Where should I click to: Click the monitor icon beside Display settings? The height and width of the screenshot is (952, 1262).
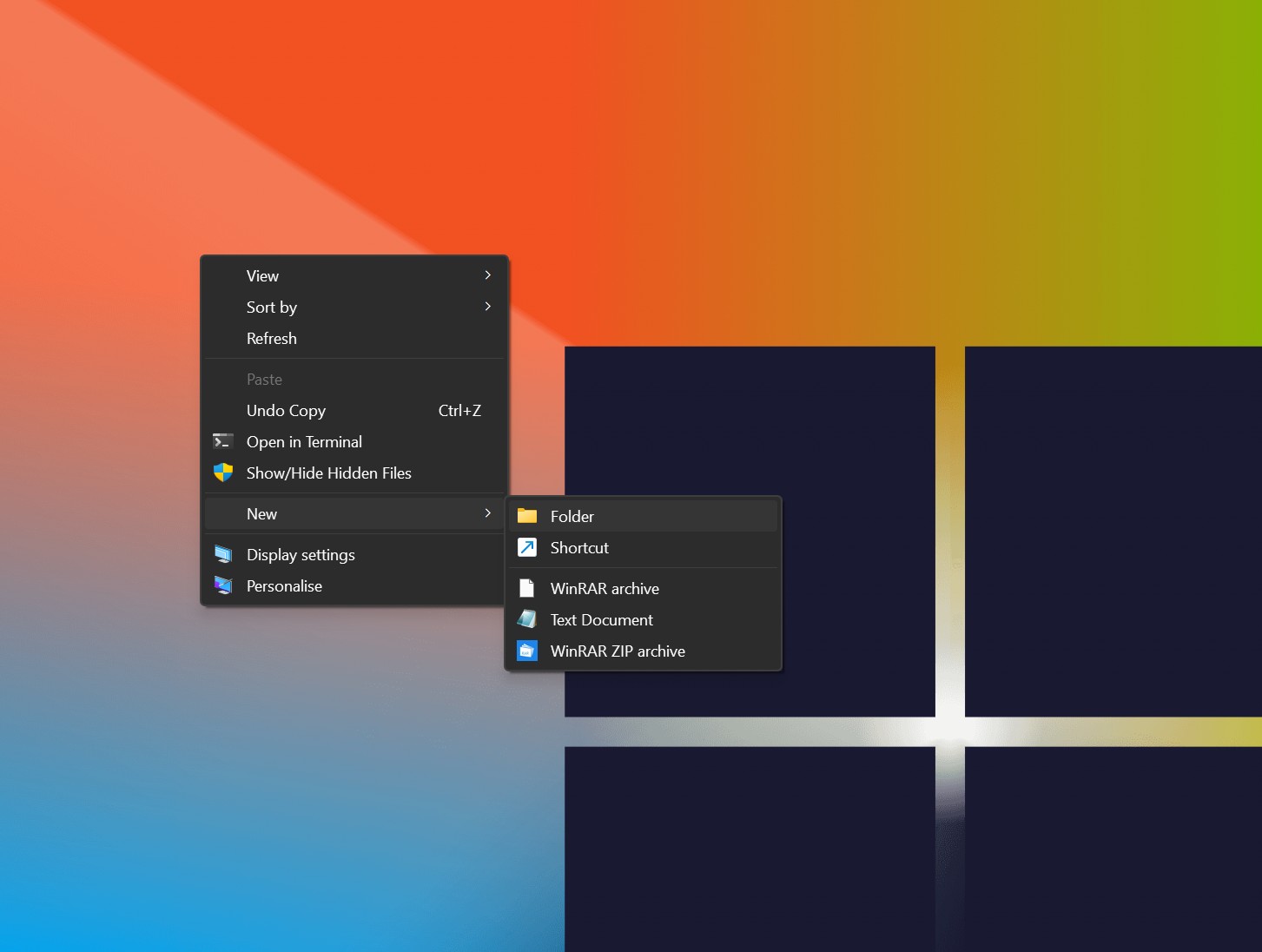point(223,554)
